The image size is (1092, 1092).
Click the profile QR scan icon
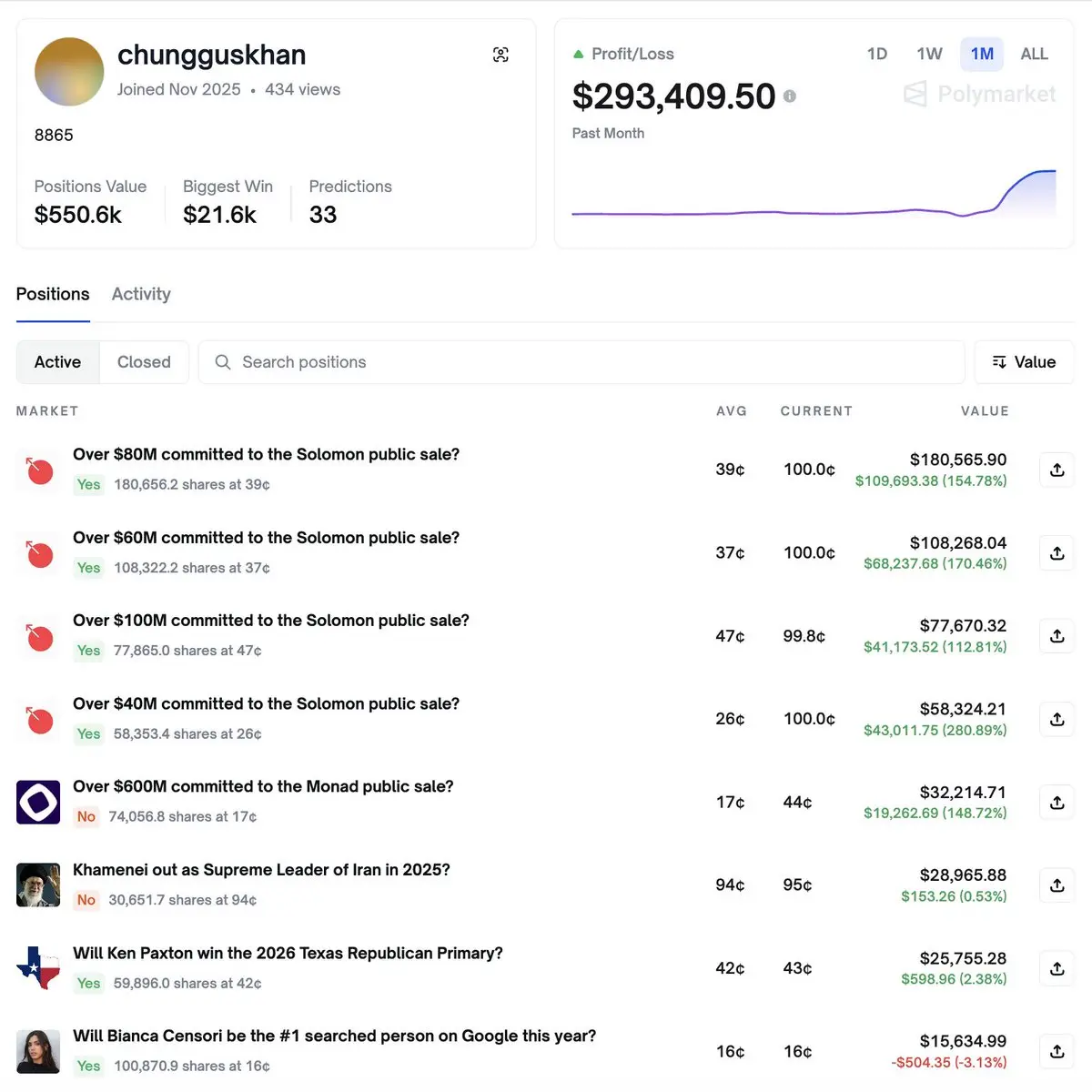tap(500, 55)
